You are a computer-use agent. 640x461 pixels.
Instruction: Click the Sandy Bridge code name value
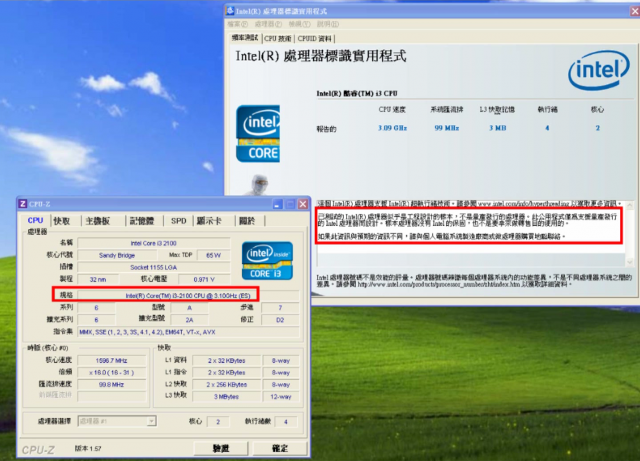tap(117, 255)
